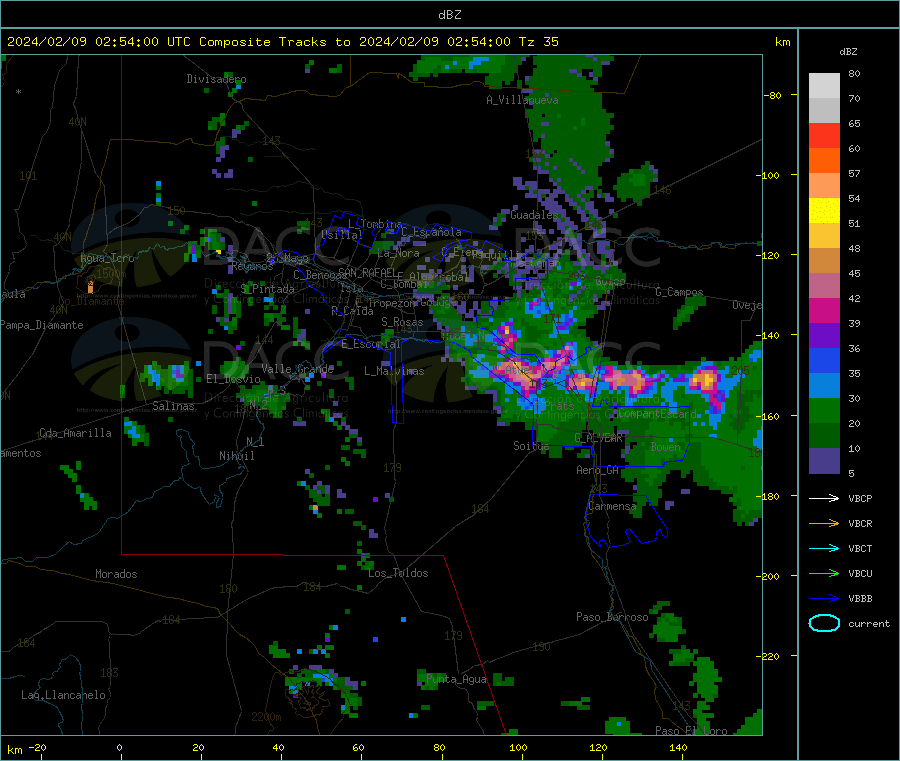900x761 pixels.
Task: Click the 'Salinas' map label
Action: 173,406
